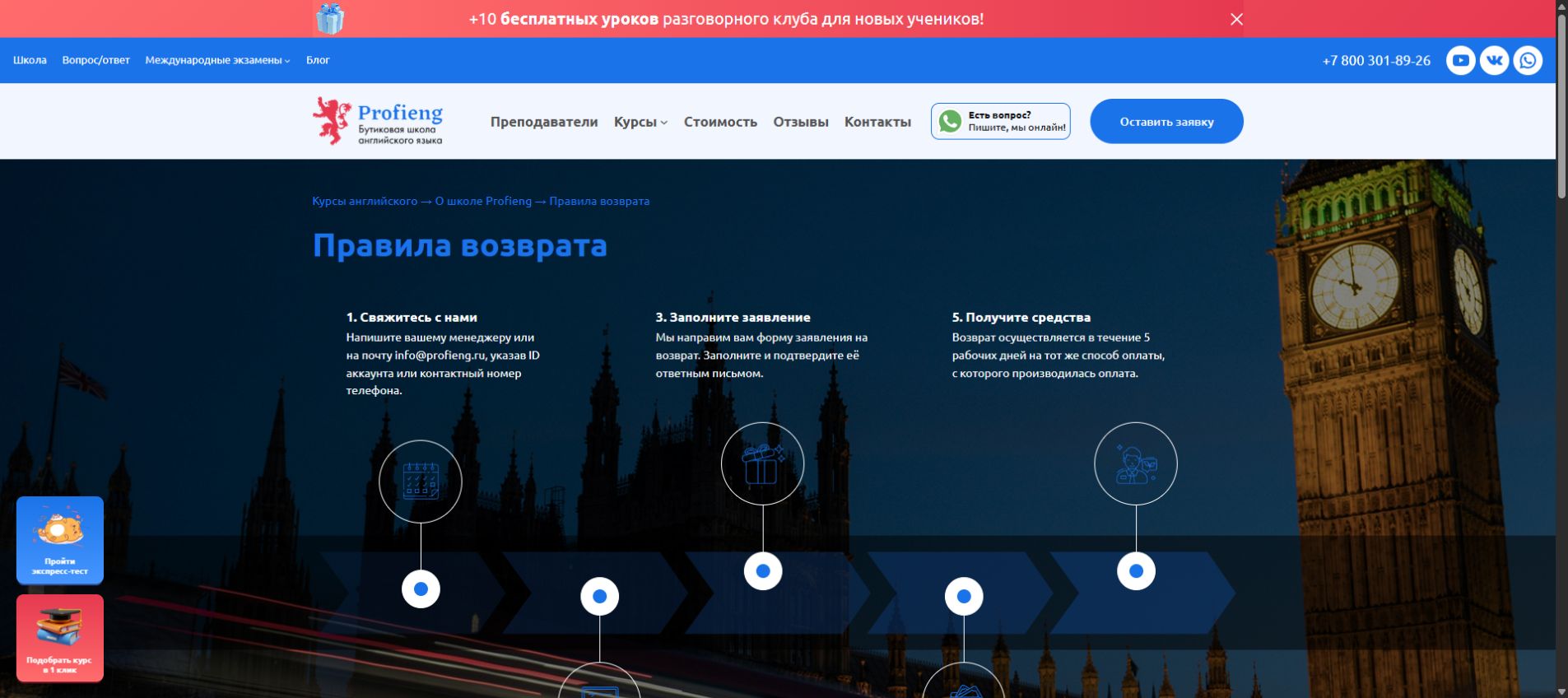Click heading 3. Заполните заявление
This screenshot has width=1568, height=698.
pos(733,317)
